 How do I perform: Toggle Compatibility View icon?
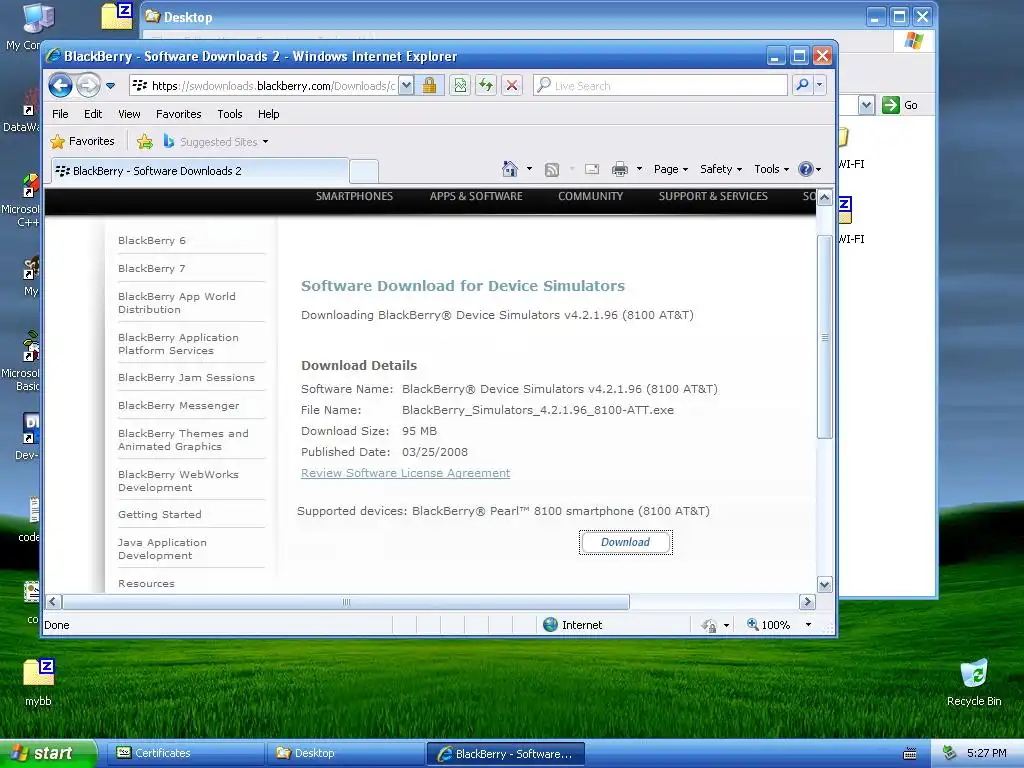coord(460,86)
